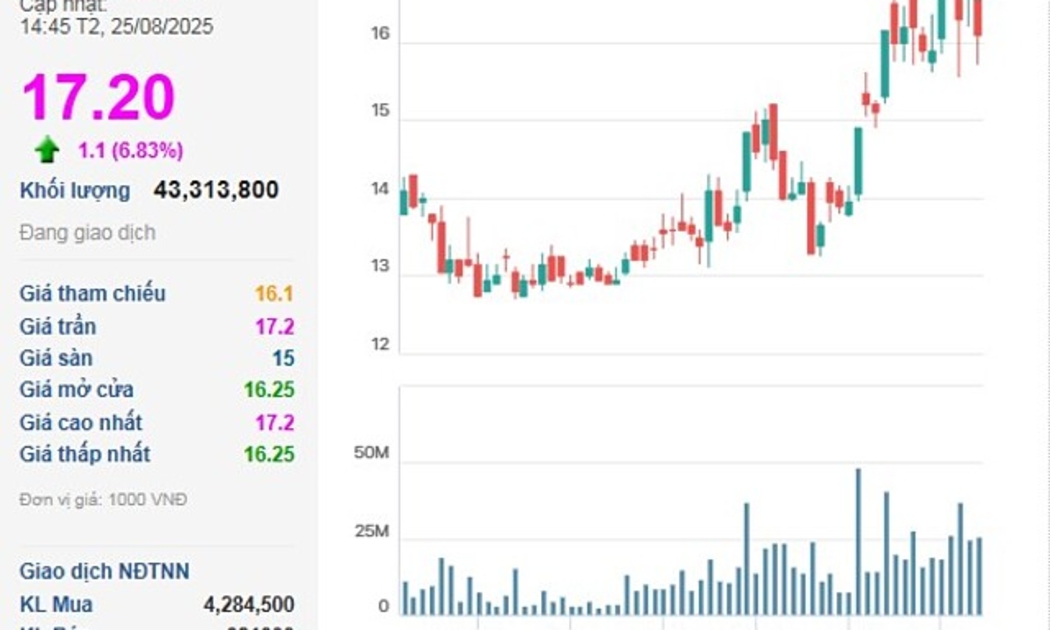Image resolution: width=1050 pixels, height=630 pixels.
Task: Click the Đang giao dịch status text
Action: click(x=87, y=233)
